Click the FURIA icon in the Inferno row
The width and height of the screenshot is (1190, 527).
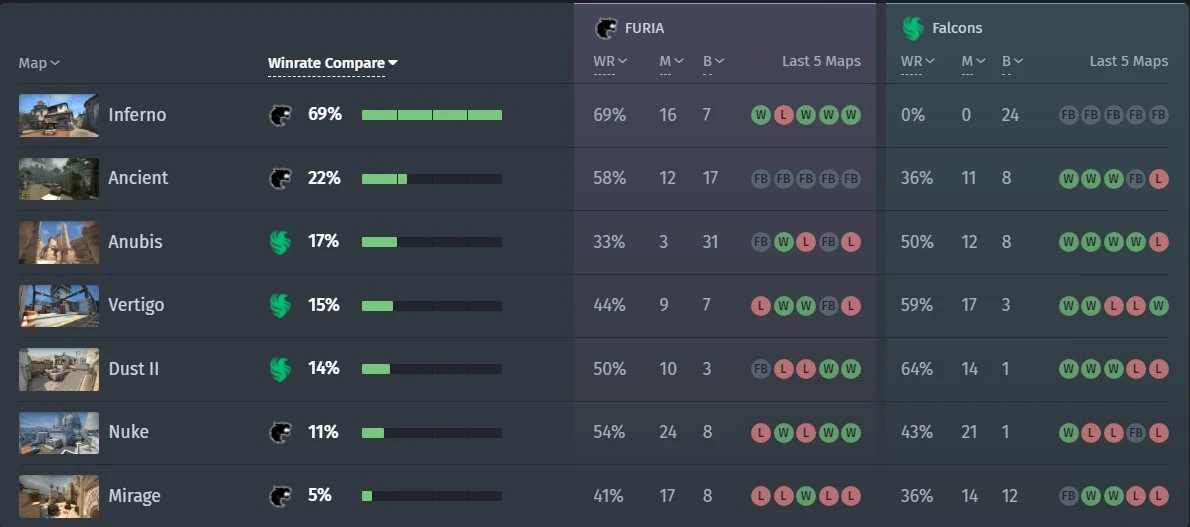280,115
